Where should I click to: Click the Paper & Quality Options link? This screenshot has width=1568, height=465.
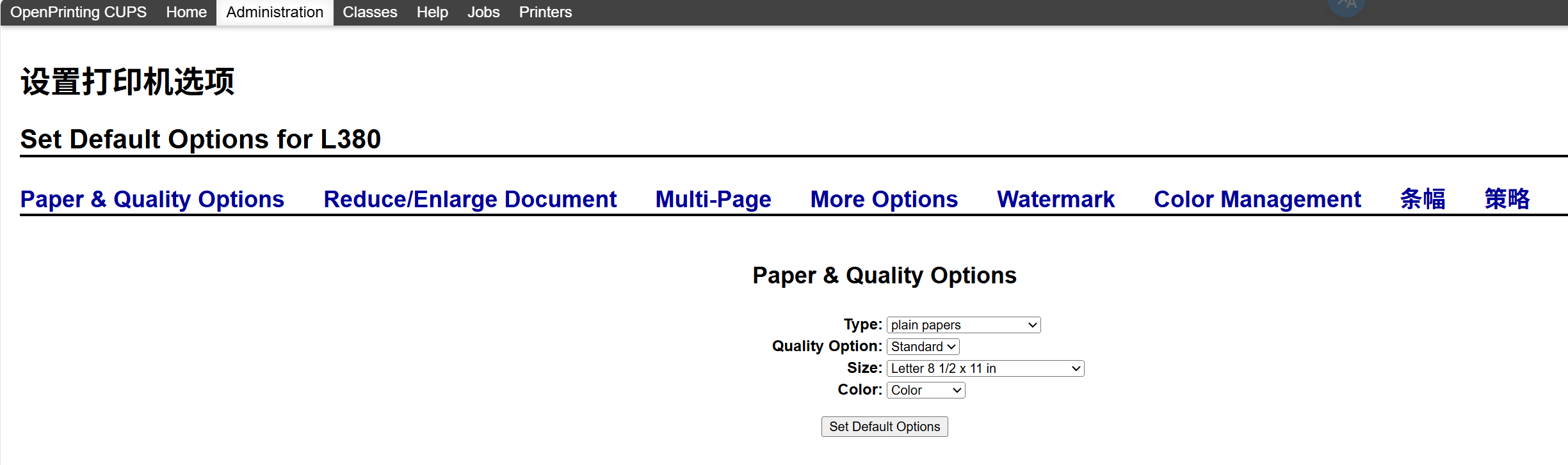point(152,199)
